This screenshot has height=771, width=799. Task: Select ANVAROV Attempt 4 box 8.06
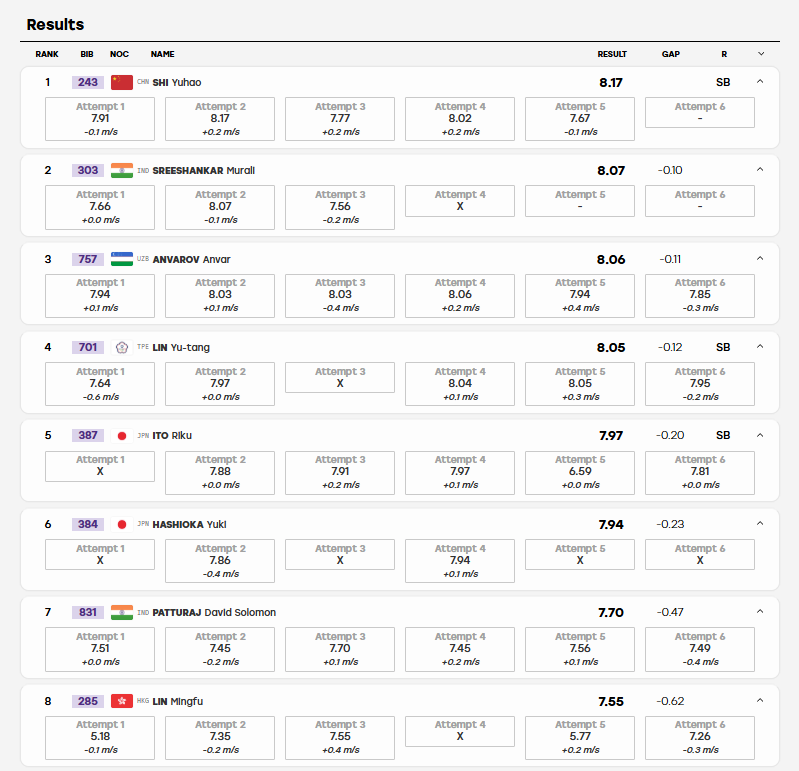(x=460, y=296)
